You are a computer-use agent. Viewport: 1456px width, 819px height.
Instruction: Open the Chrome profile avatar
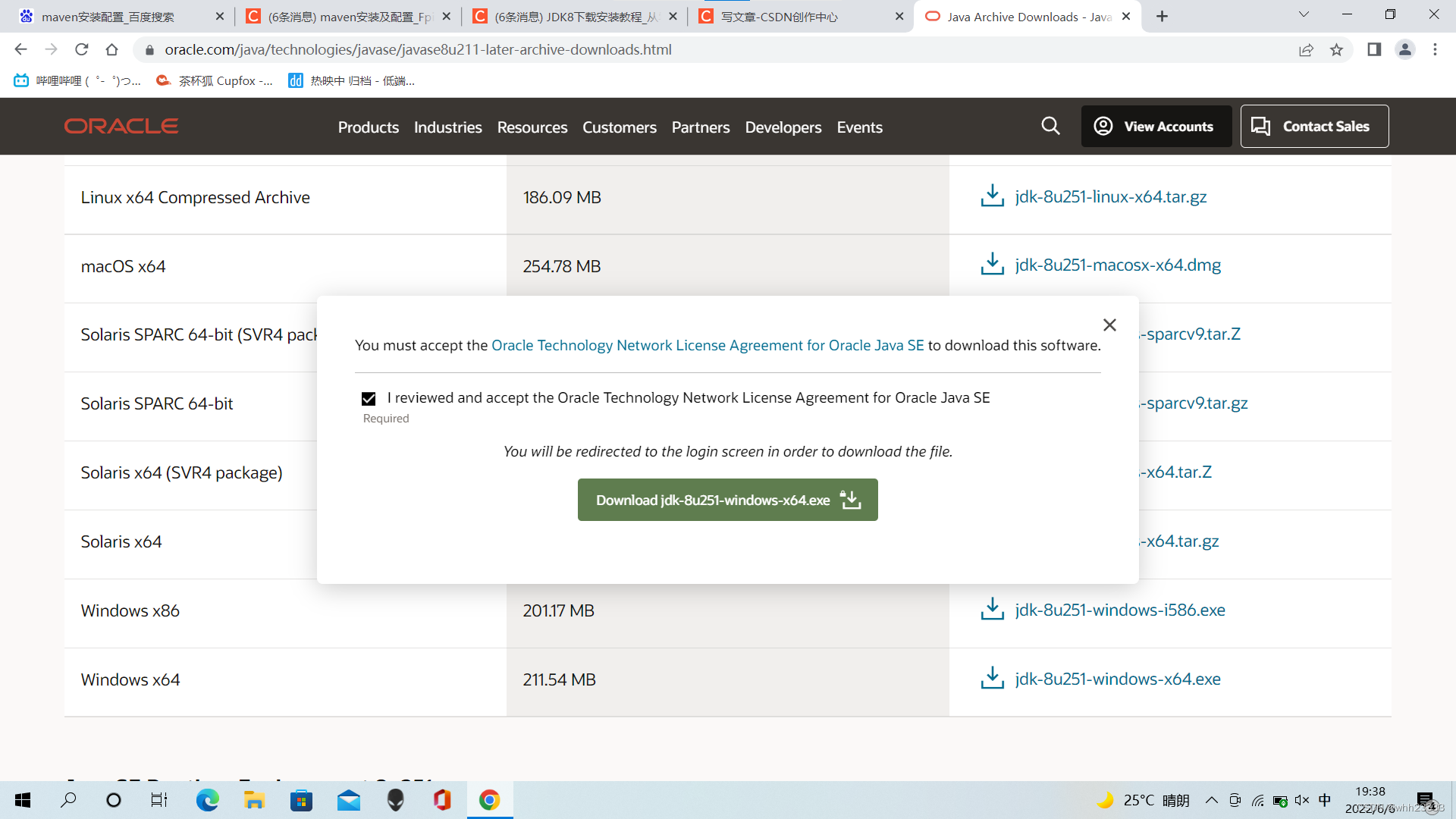[x=1404, y=49]
